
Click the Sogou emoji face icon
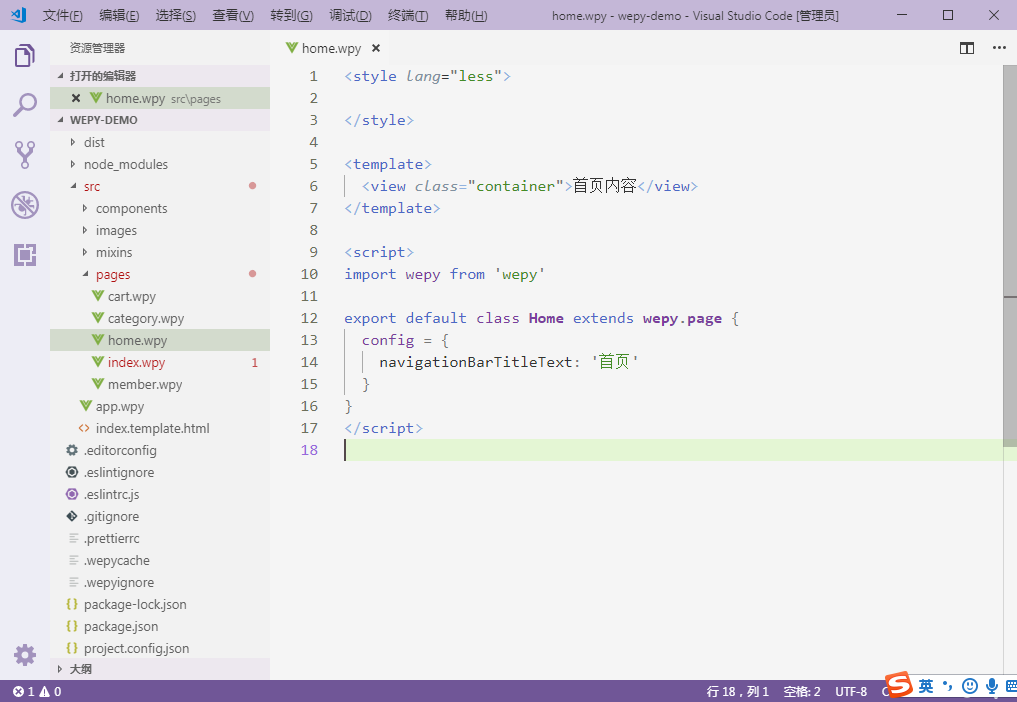pyautogui.click(x=970, y=686)
